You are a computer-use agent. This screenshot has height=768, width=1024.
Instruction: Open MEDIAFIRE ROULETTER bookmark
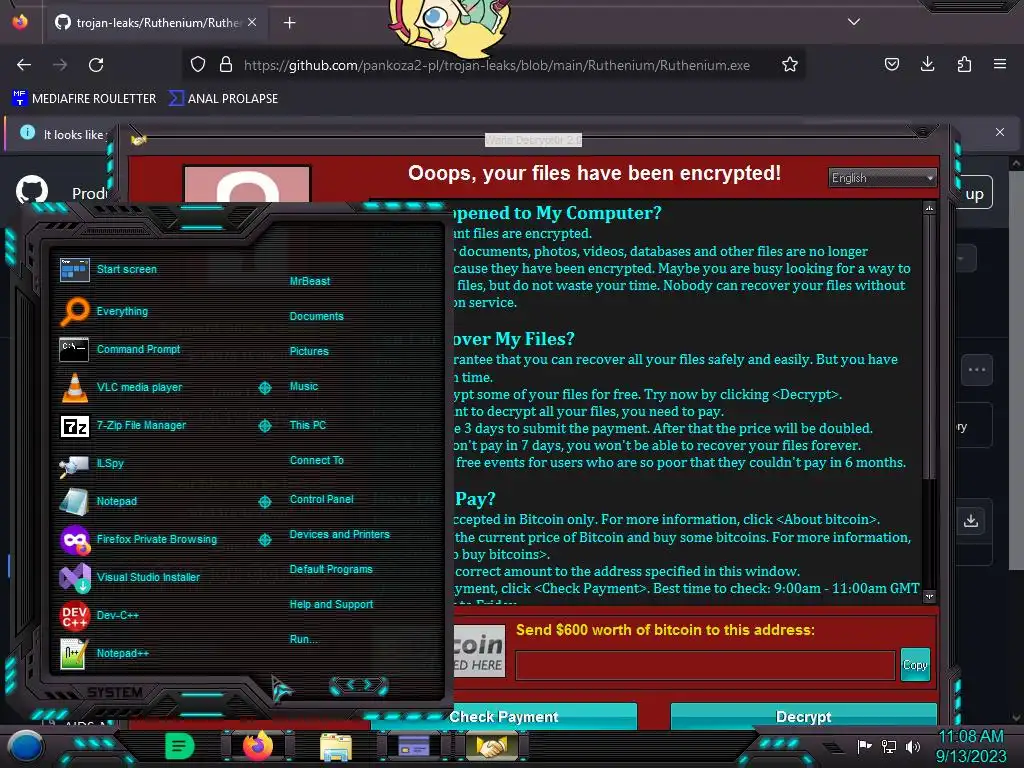click(x=84, y=99)
